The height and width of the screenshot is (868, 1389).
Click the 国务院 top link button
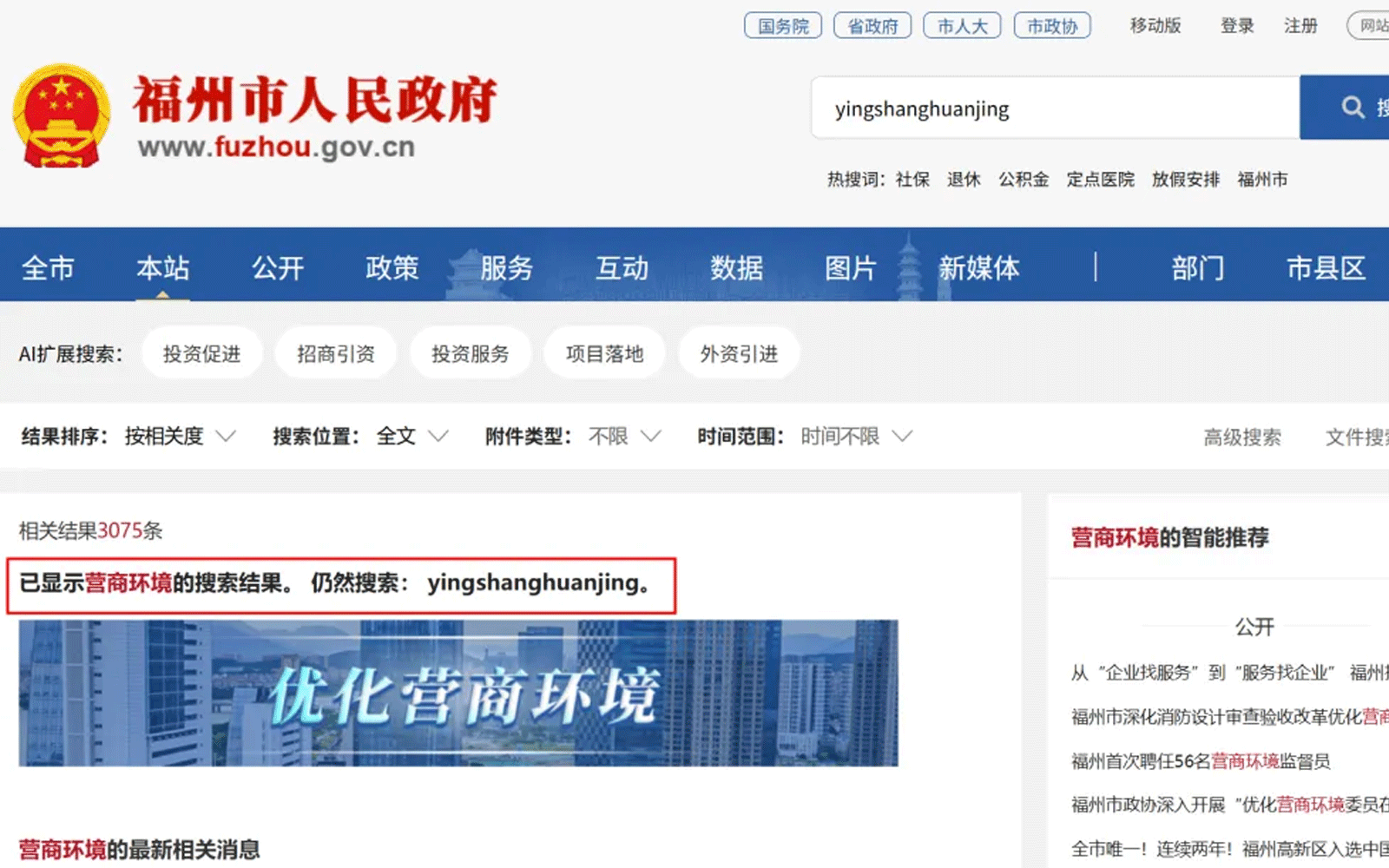[x=782, y=26]
